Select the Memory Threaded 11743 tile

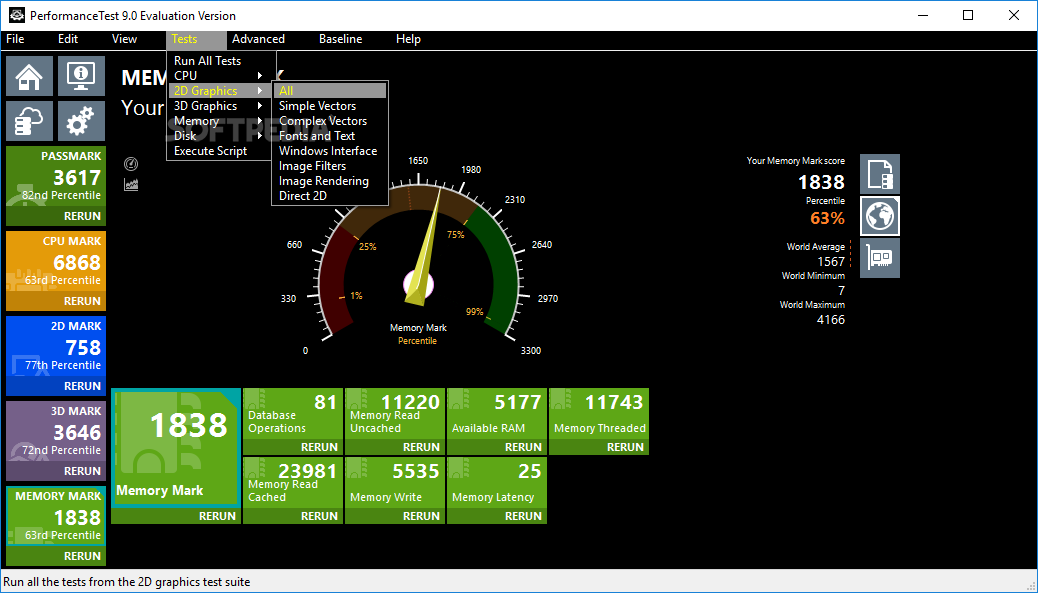[x=598, y=414]
